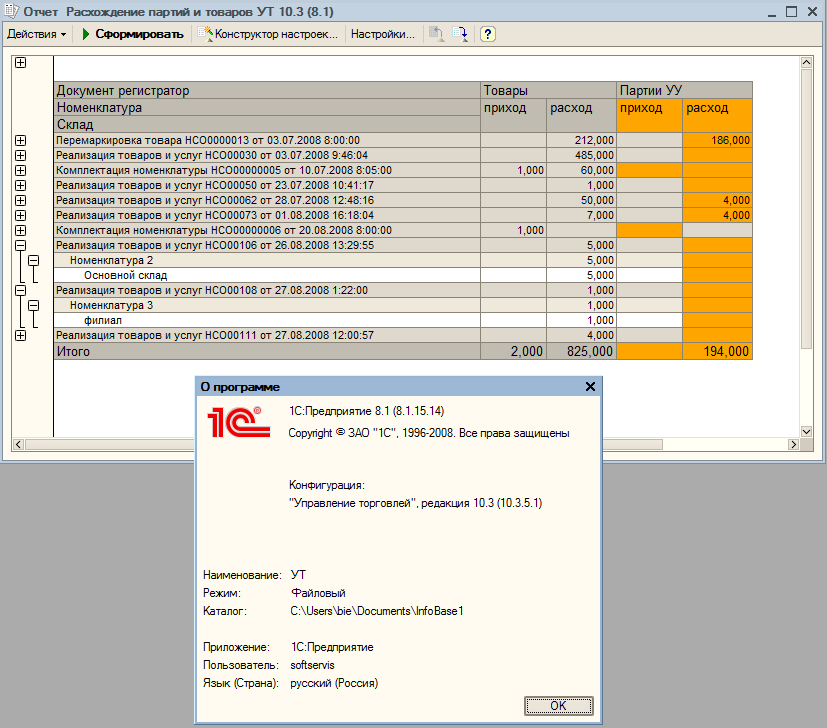Image resolution: width=827 pixels, height=728 pixels.
Task: Open Конструктор настроек...
Action: 267,34
